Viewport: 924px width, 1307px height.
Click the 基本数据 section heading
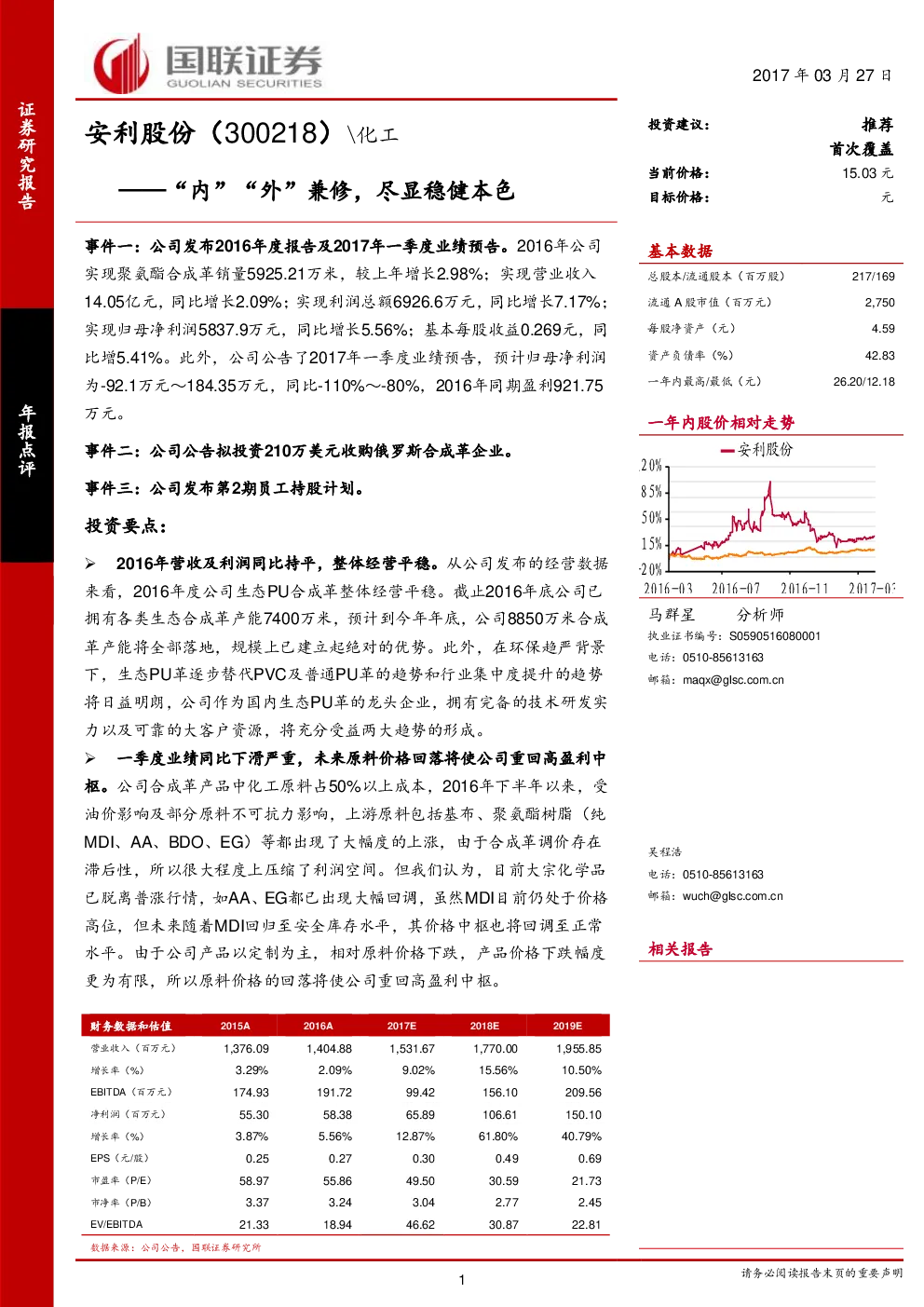pos(681,251)
